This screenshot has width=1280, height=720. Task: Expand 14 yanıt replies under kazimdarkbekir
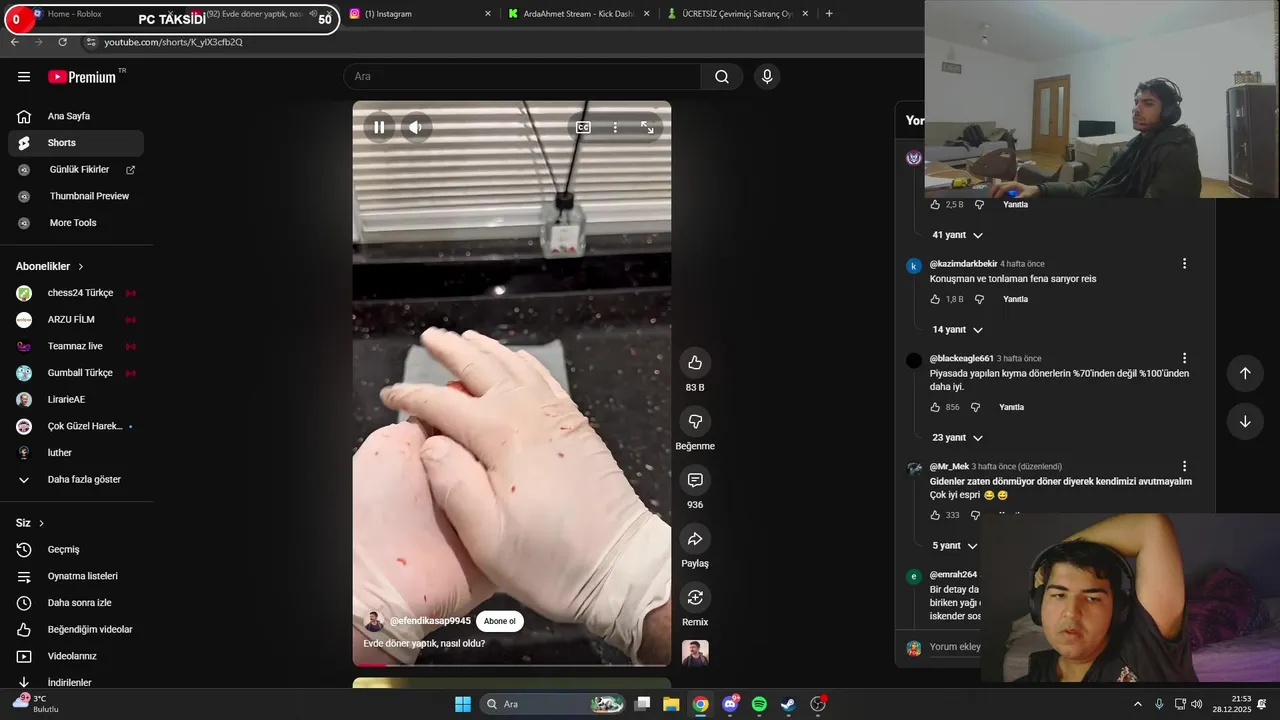pos(957,330)
